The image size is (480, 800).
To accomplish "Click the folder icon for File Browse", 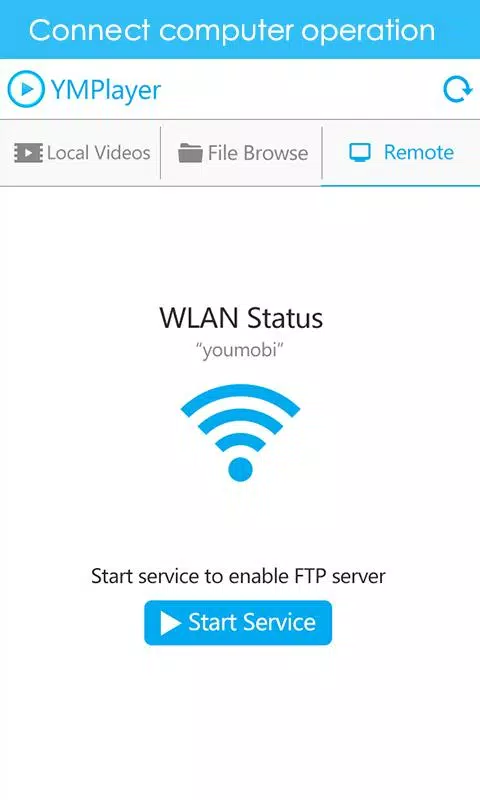I will tap(190, 153).
